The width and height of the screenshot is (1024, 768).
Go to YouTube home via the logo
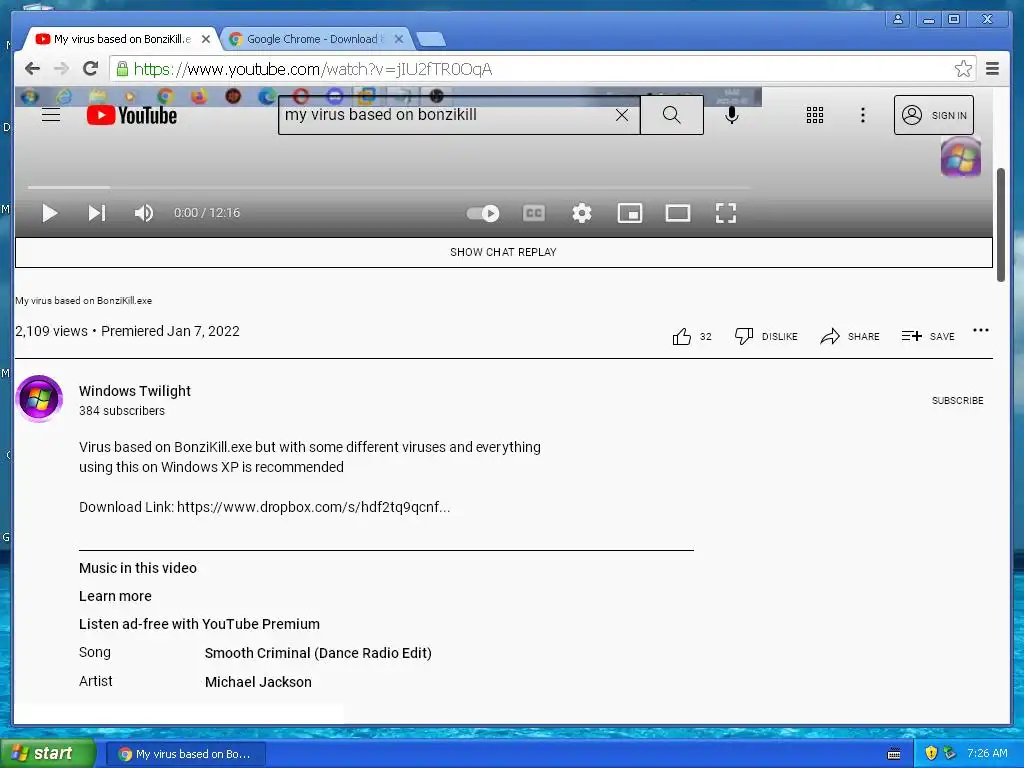click(x=132, y=116)
